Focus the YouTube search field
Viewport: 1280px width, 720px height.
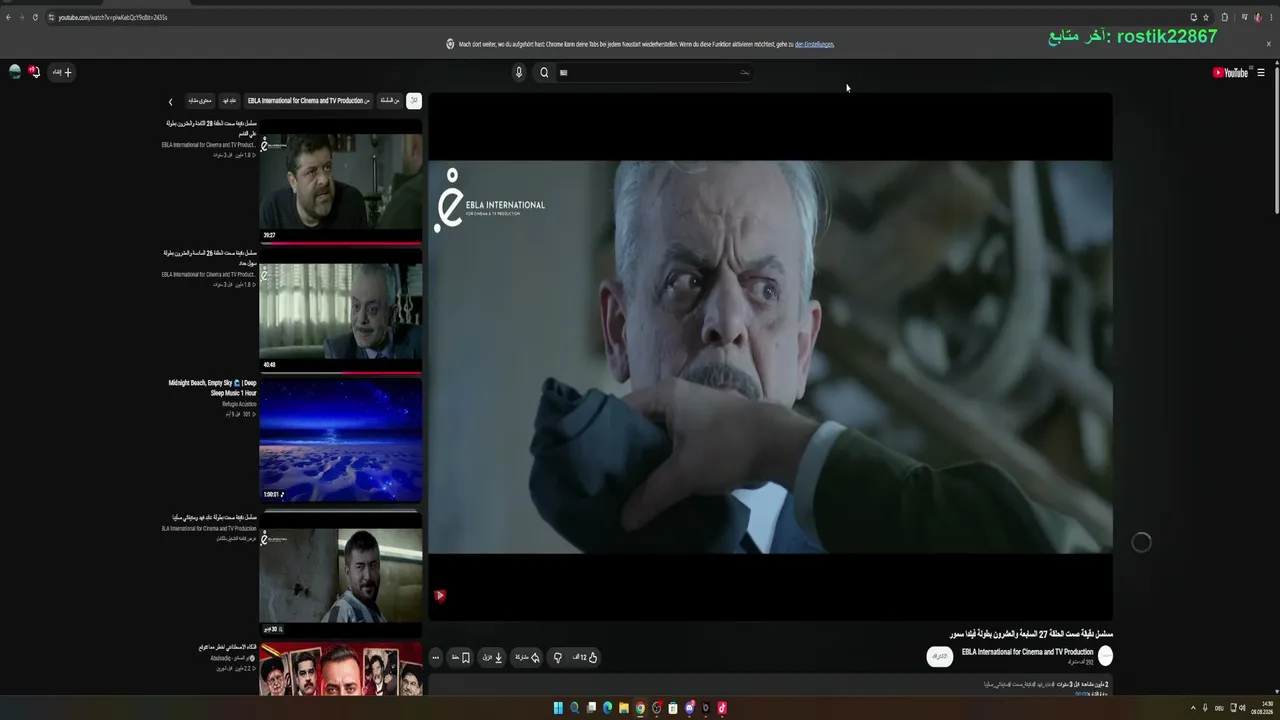654,72
